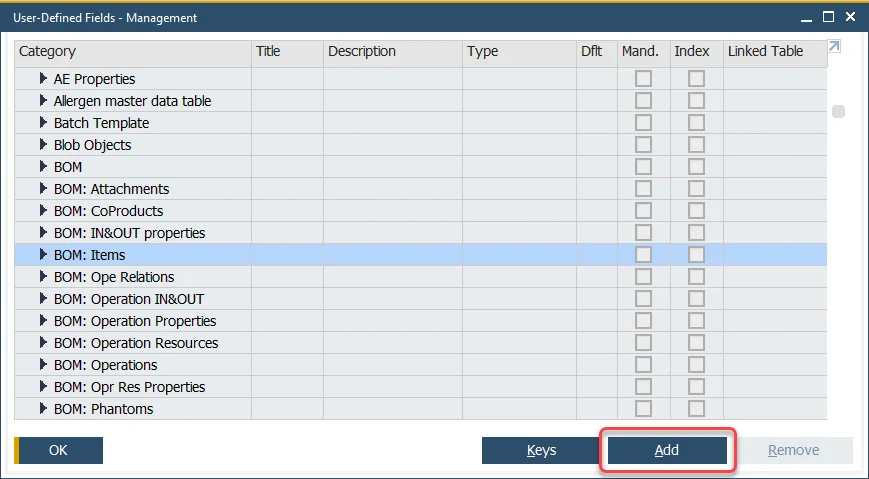Viewport: 869px width, 479px height.
Task: Expand Allergen master data table node
Action: 43,101
